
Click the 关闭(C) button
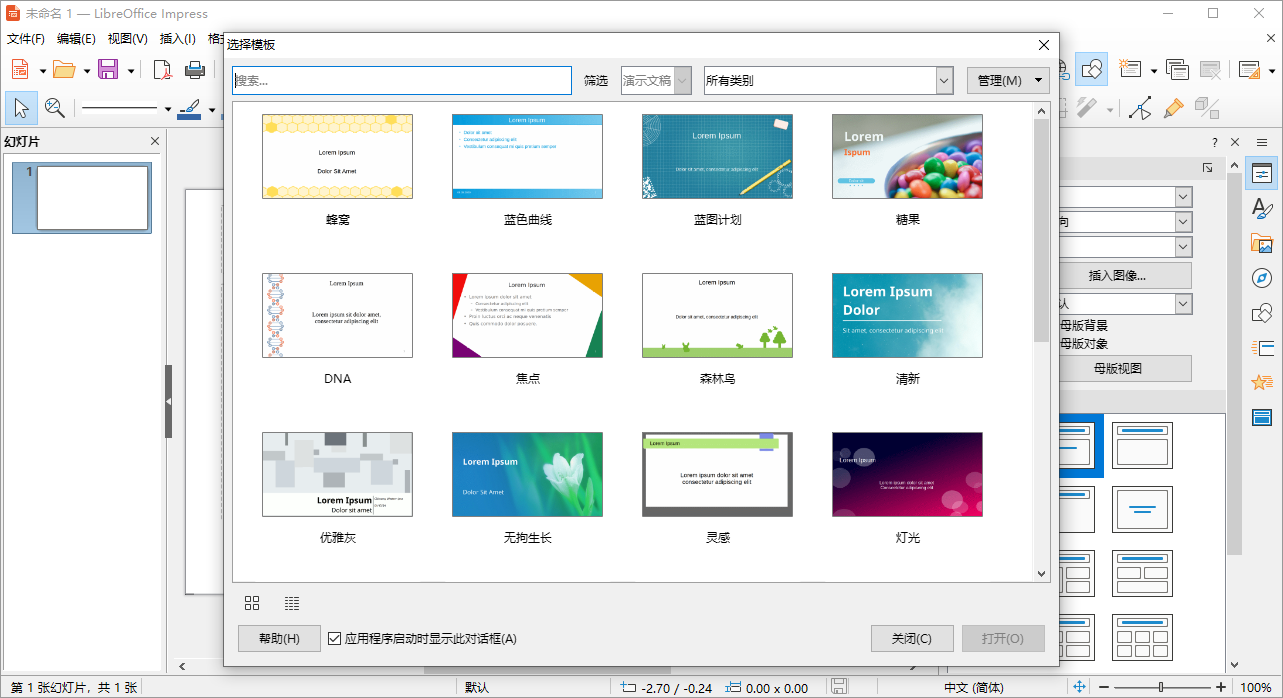(x=911, y=638)
